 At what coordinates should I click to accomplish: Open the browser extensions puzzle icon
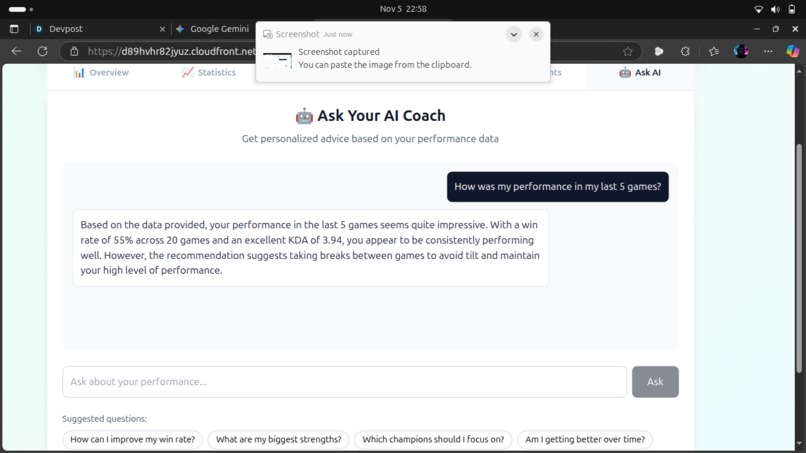[685, 51]
